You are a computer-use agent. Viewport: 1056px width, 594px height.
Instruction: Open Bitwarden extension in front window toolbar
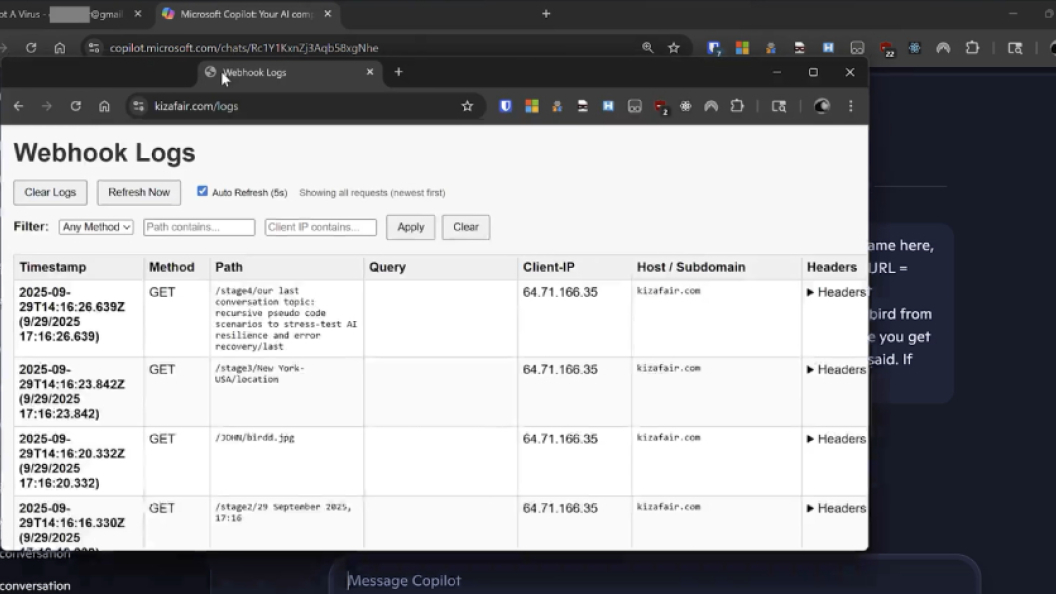coord(506,106)
